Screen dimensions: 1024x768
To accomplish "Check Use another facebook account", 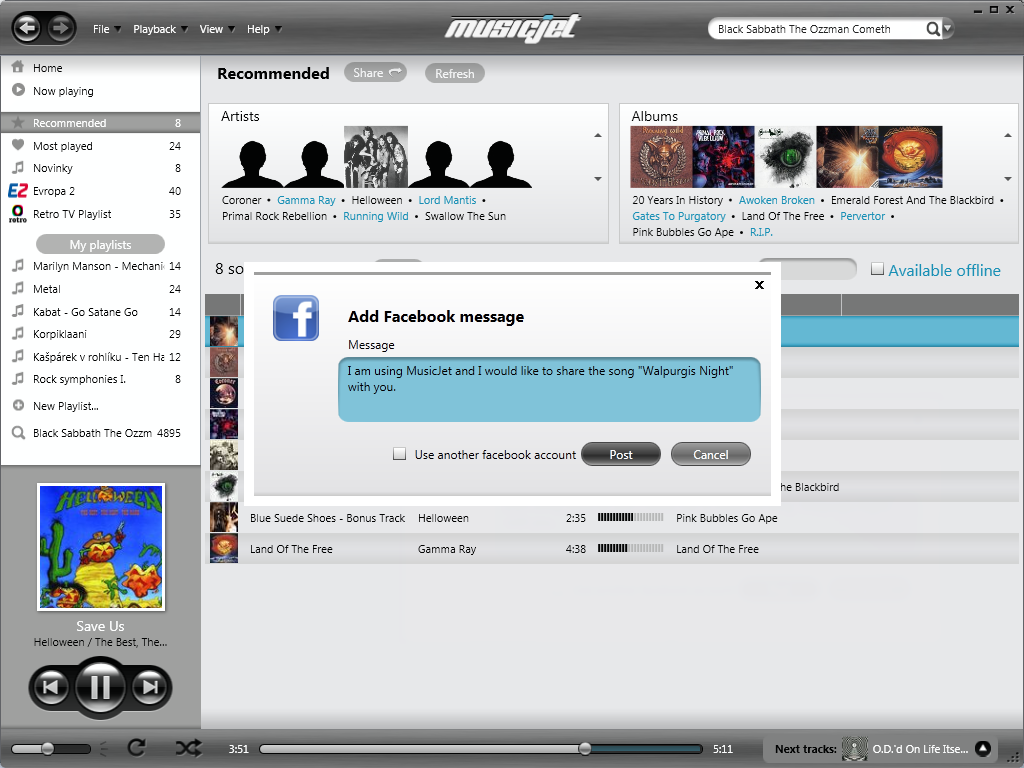I will pyautogui.click(x=400, y=454).
